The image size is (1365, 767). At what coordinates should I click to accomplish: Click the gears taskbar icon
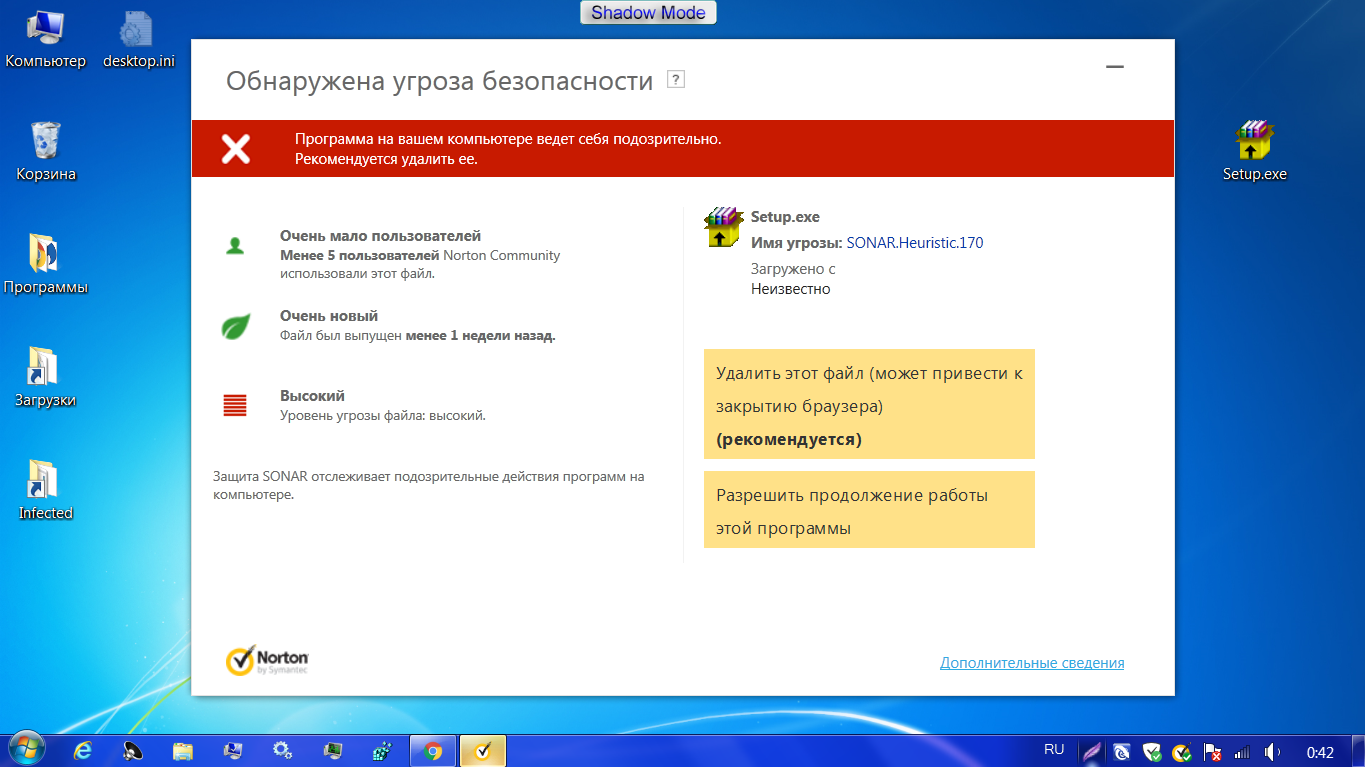point(283,751)
